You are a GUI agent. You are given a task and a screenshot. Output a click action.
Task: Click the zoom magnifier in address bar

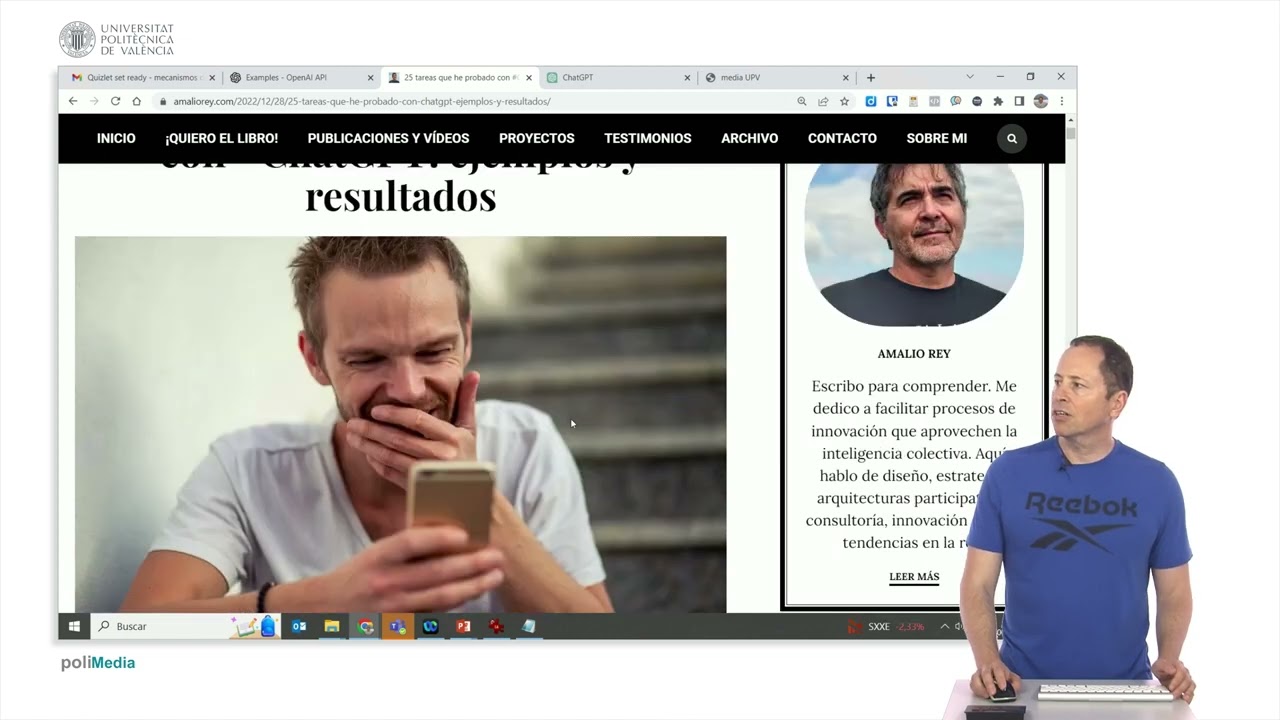802,101
